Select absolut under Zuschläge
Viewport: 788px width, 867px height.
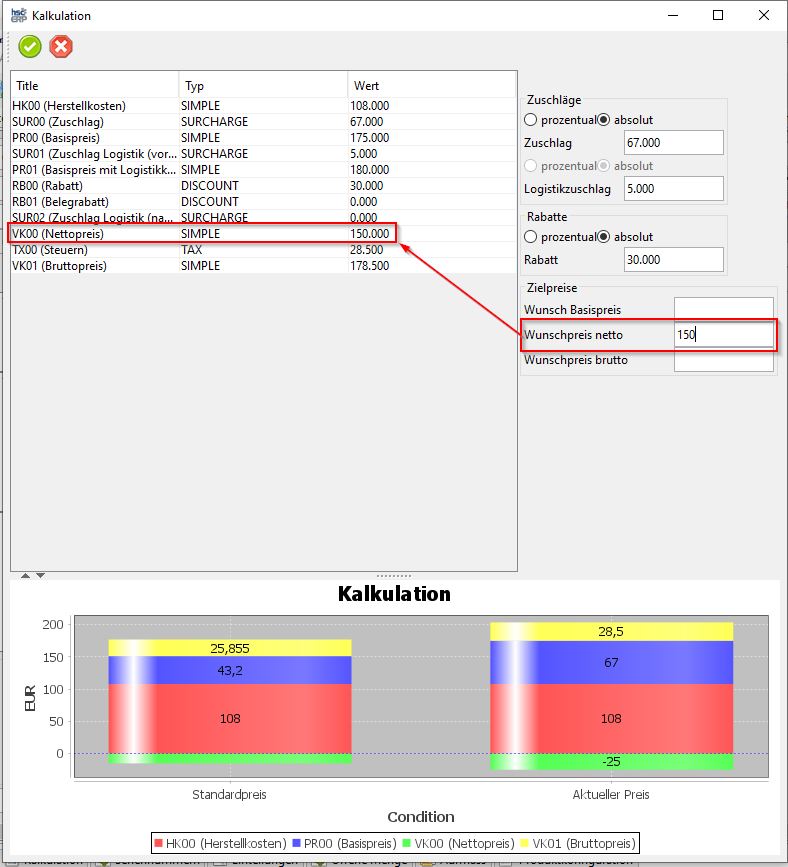pyautogui.click(x=603, y=120)
